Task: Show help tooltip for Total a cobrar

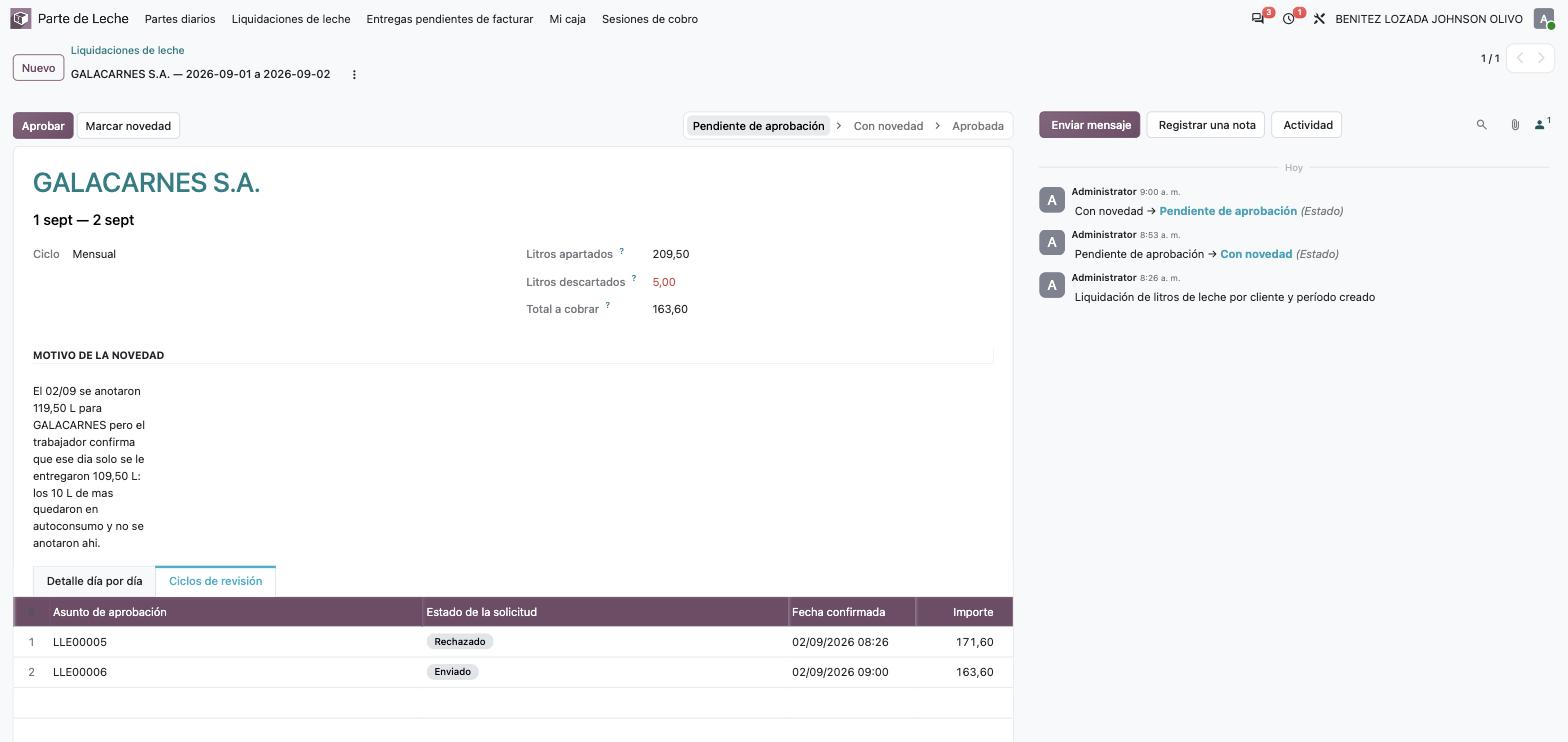Action: tap(607, 306)
